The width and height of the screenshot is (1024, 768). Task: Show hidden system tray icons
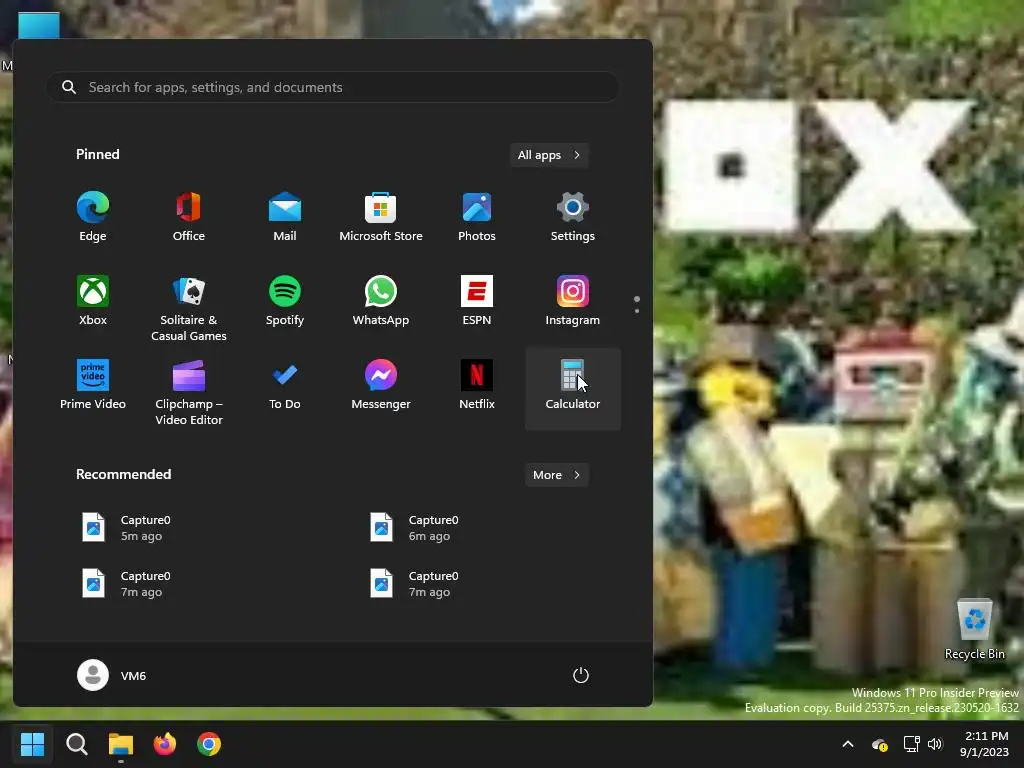tap(848, 744)
